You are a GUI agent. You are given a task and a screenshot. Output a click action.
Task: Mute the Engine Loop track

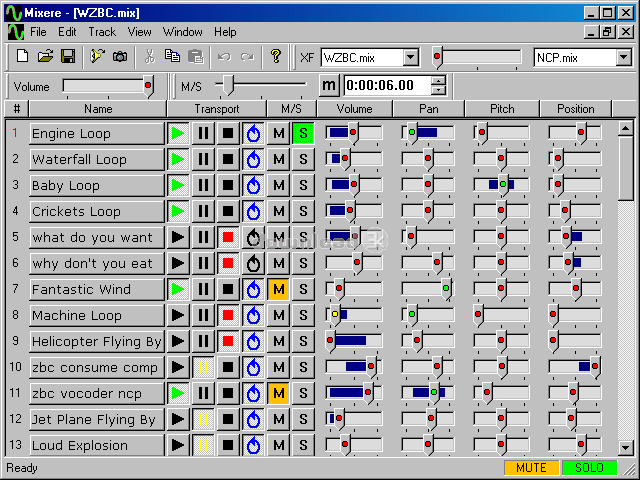[278, 133]
